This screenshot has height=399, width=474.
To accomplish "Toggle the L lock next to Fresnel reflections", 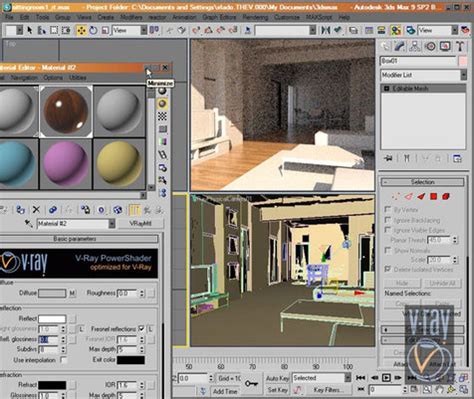I will tap(151, 329).
